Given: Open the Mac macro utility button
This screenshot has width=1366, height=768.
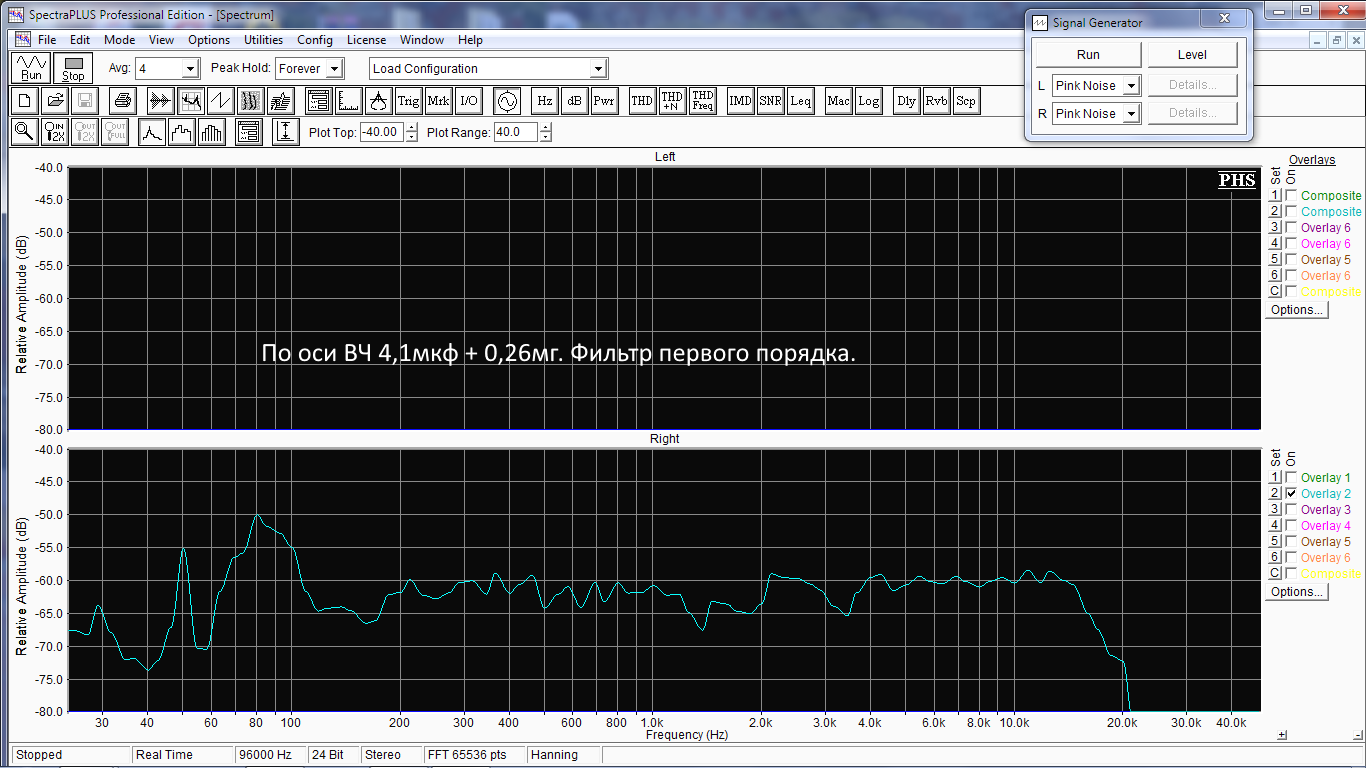Looking at the screenshot, I should [x=838, y=101].
